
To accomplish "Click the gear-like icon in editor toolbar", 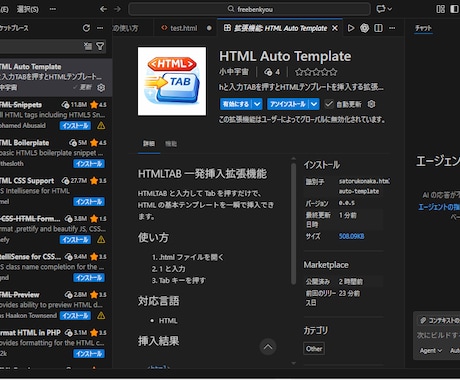I will (x=365, y=28).
